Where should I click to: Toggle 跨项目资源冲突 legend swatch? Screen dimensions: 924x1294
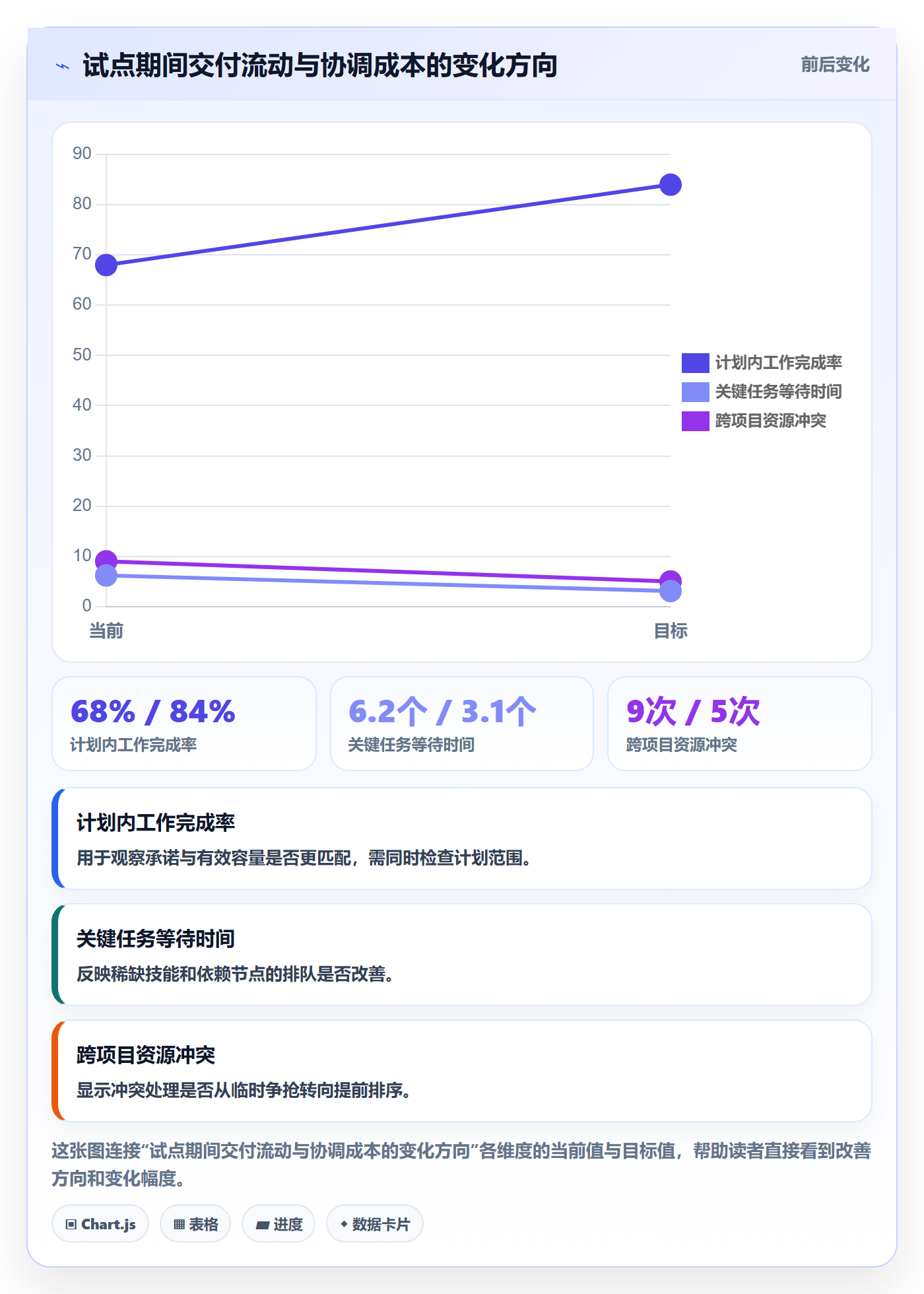(x=695, y=421)
